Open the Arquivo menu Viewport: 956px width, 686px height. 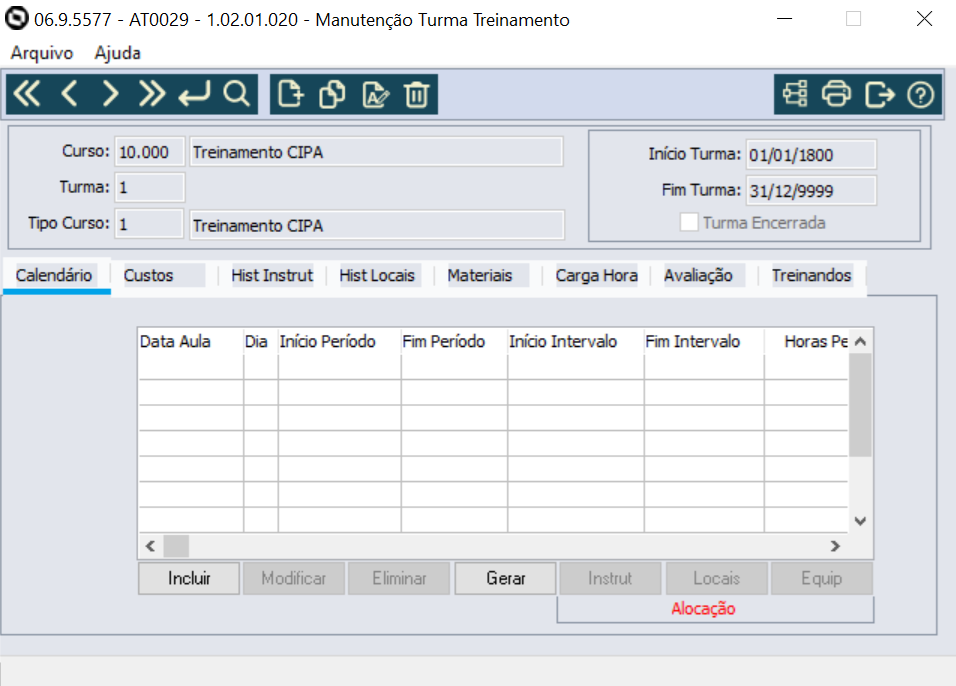[40, 53]
